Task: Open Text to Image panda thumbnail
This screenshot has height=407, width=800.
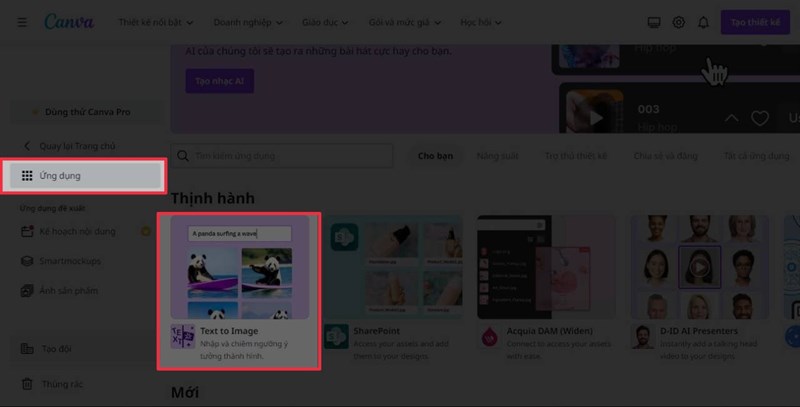Action: [x=240, y=267]
